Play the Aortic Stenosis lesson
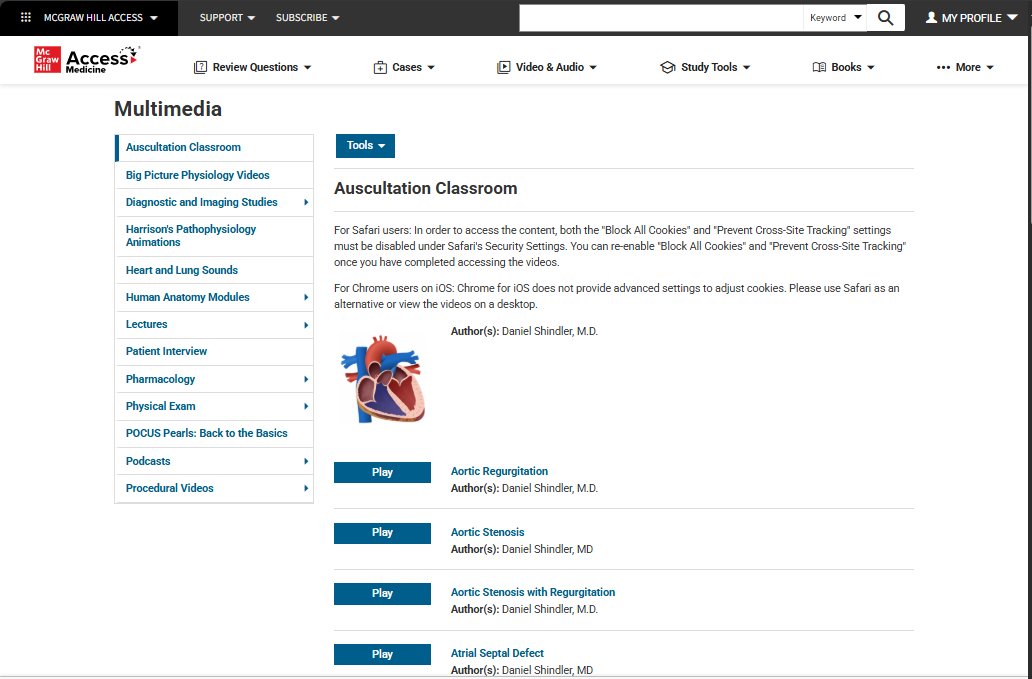 (382, 533)
